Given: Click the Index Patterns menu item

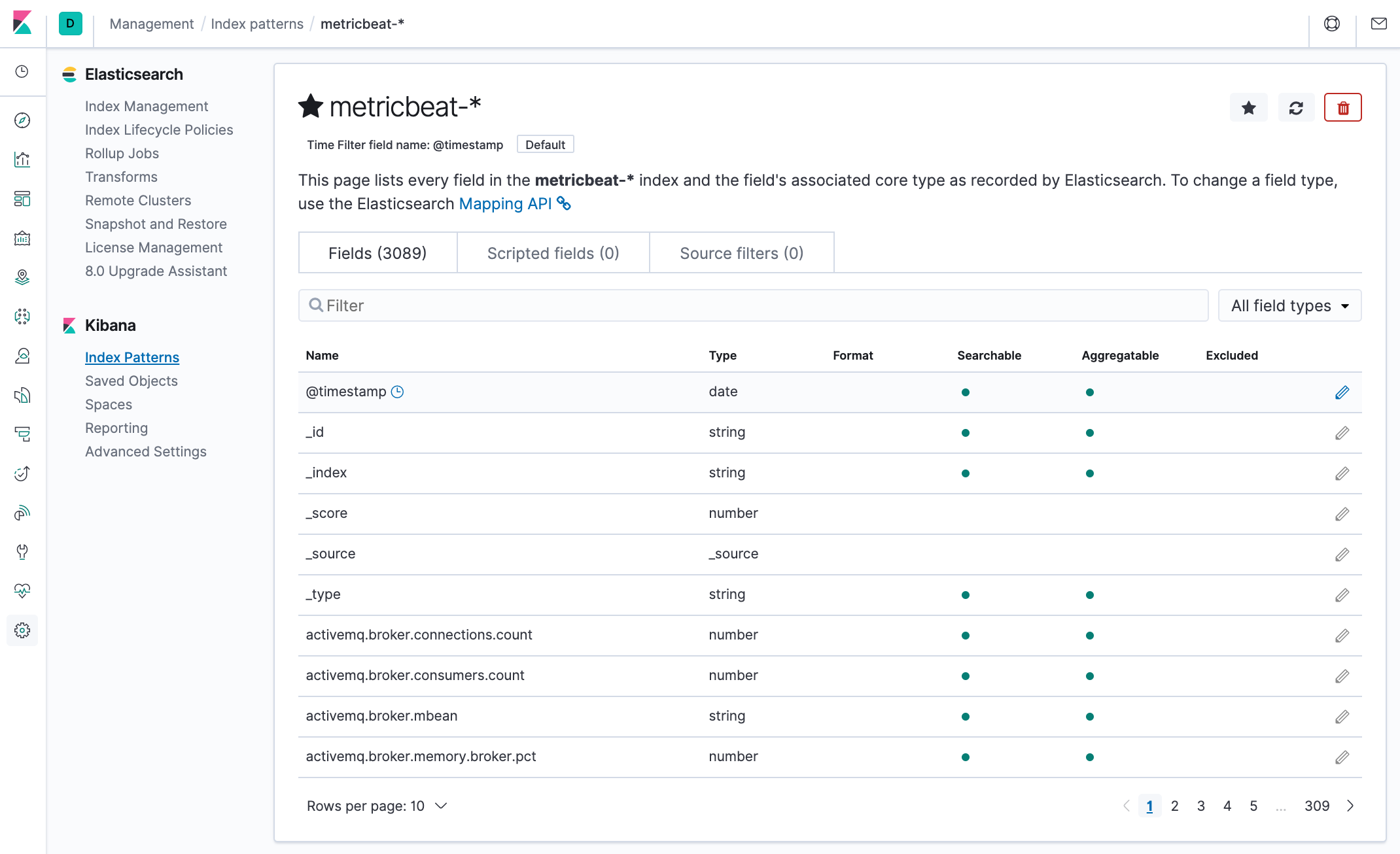Looking at the screenshot, I should (132, 357).
